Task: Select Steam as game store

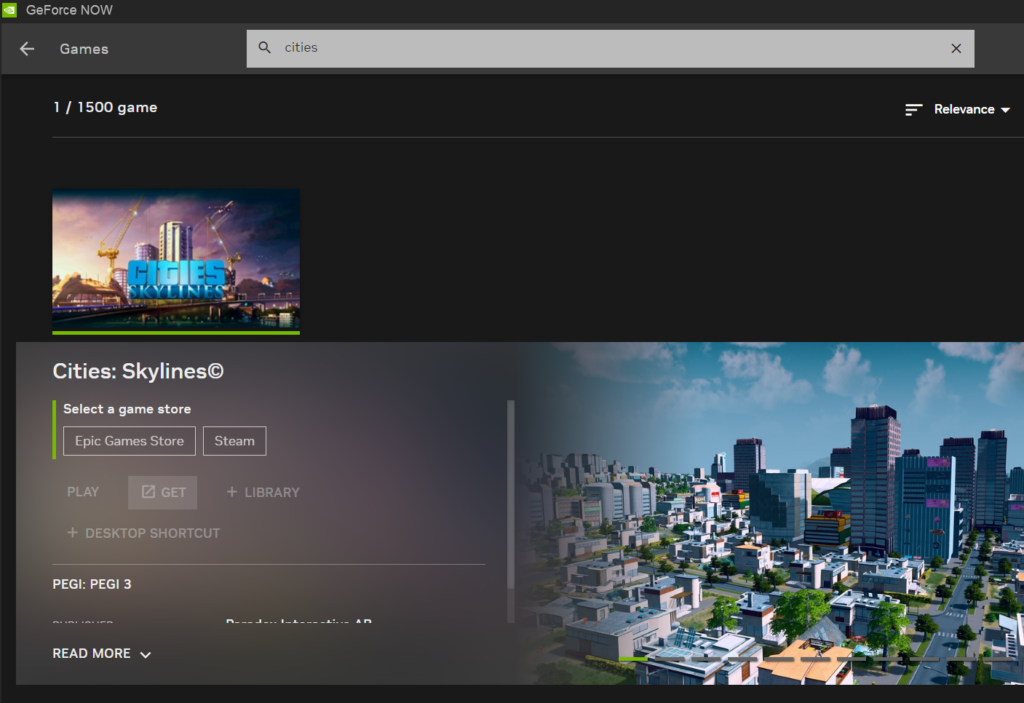Action: (x=234, y=441)
